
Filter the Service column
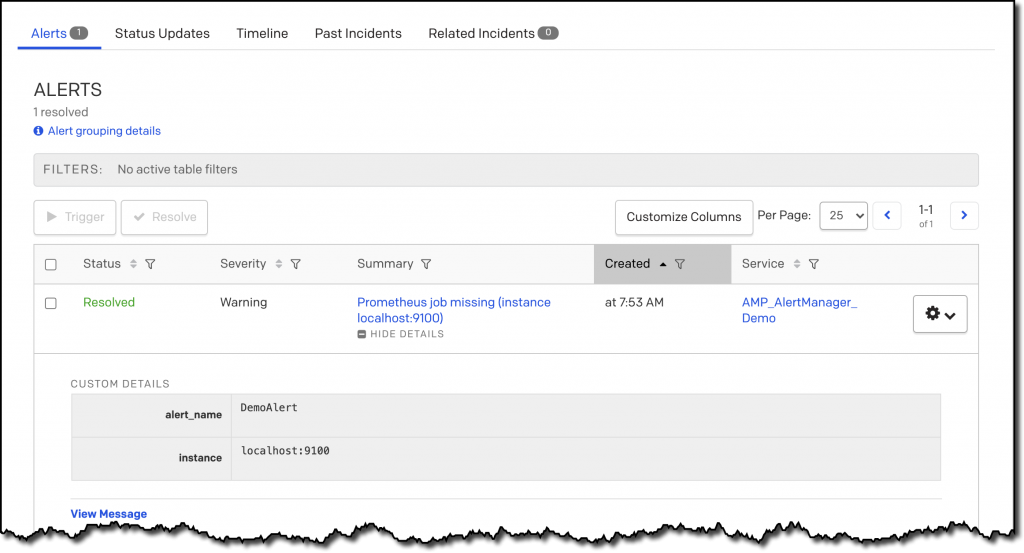coord(814,264)
